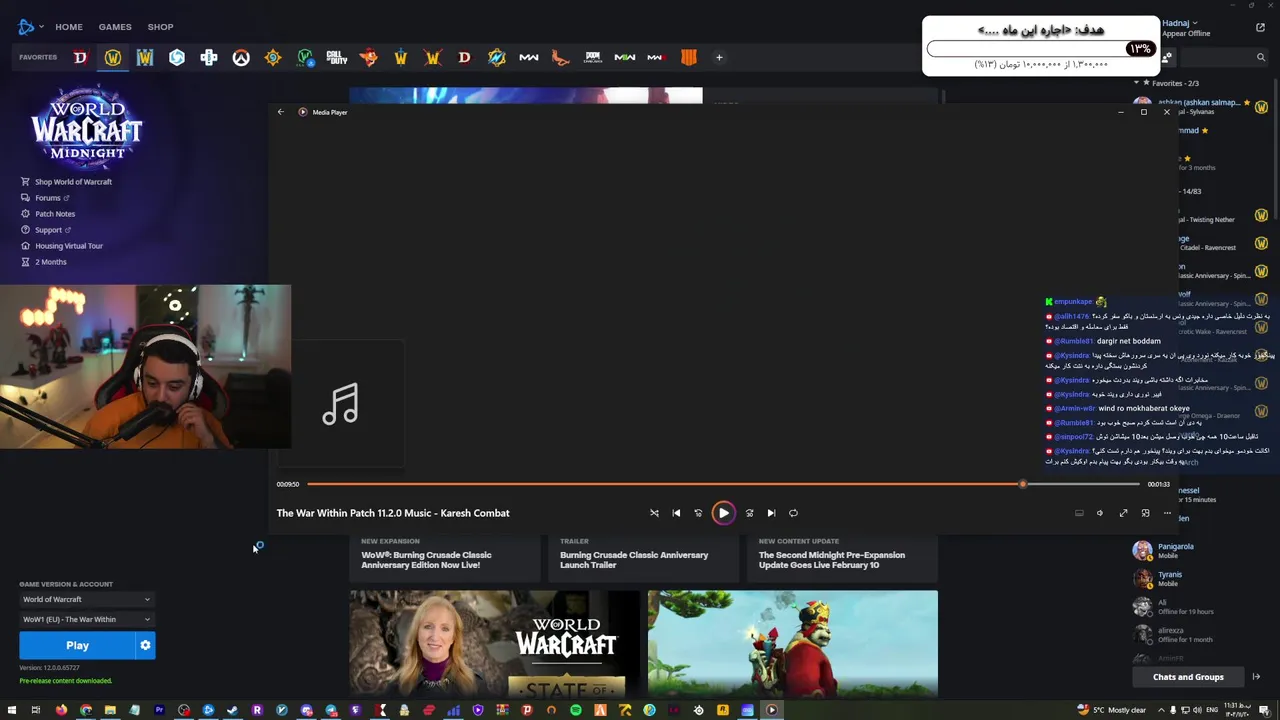Click the seek bar position handle
This screenshot has width=1280, height=720.
click(x=1022, y=484)
